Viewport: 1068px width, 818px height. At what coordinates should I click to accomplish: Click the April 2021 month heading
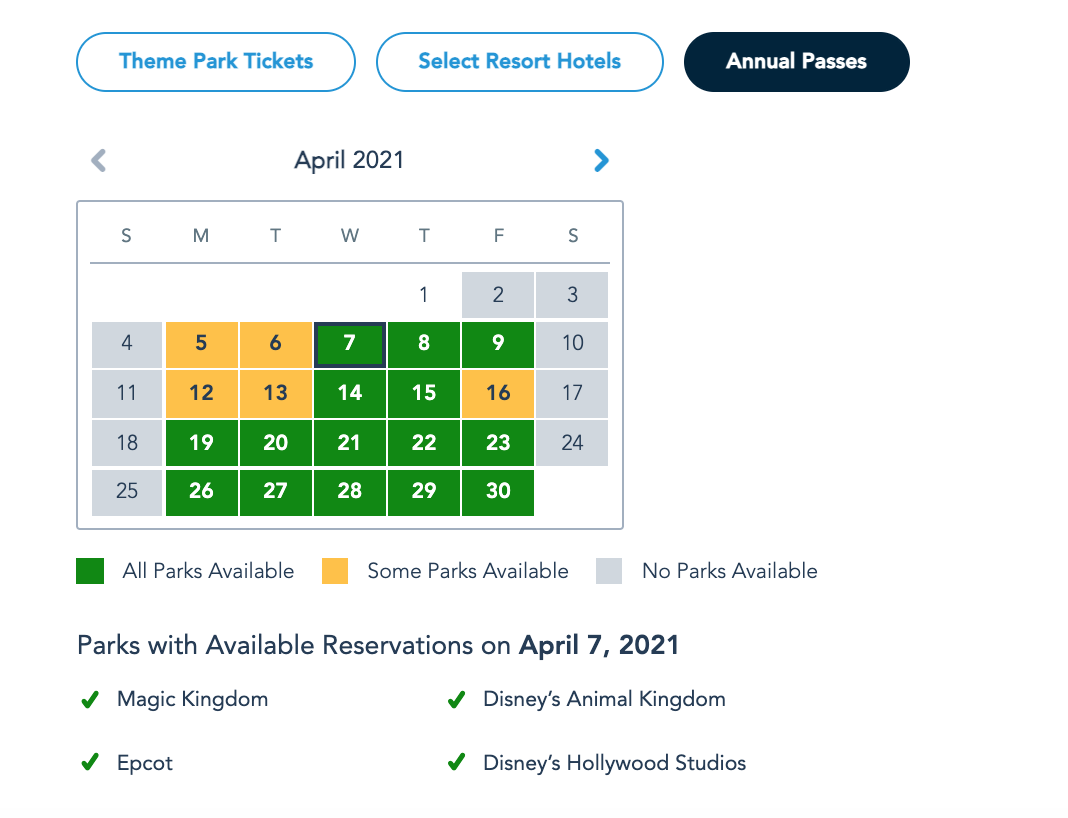[x=349, y=160]
